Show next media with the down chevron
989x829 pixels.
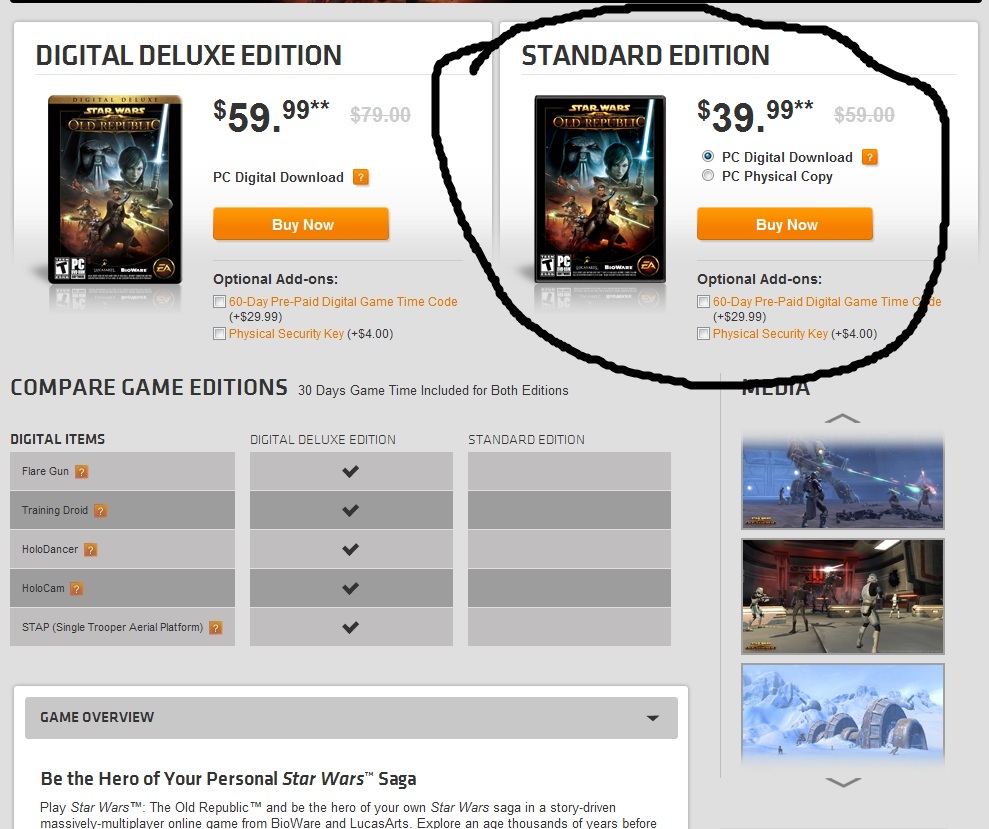[843, 782]
